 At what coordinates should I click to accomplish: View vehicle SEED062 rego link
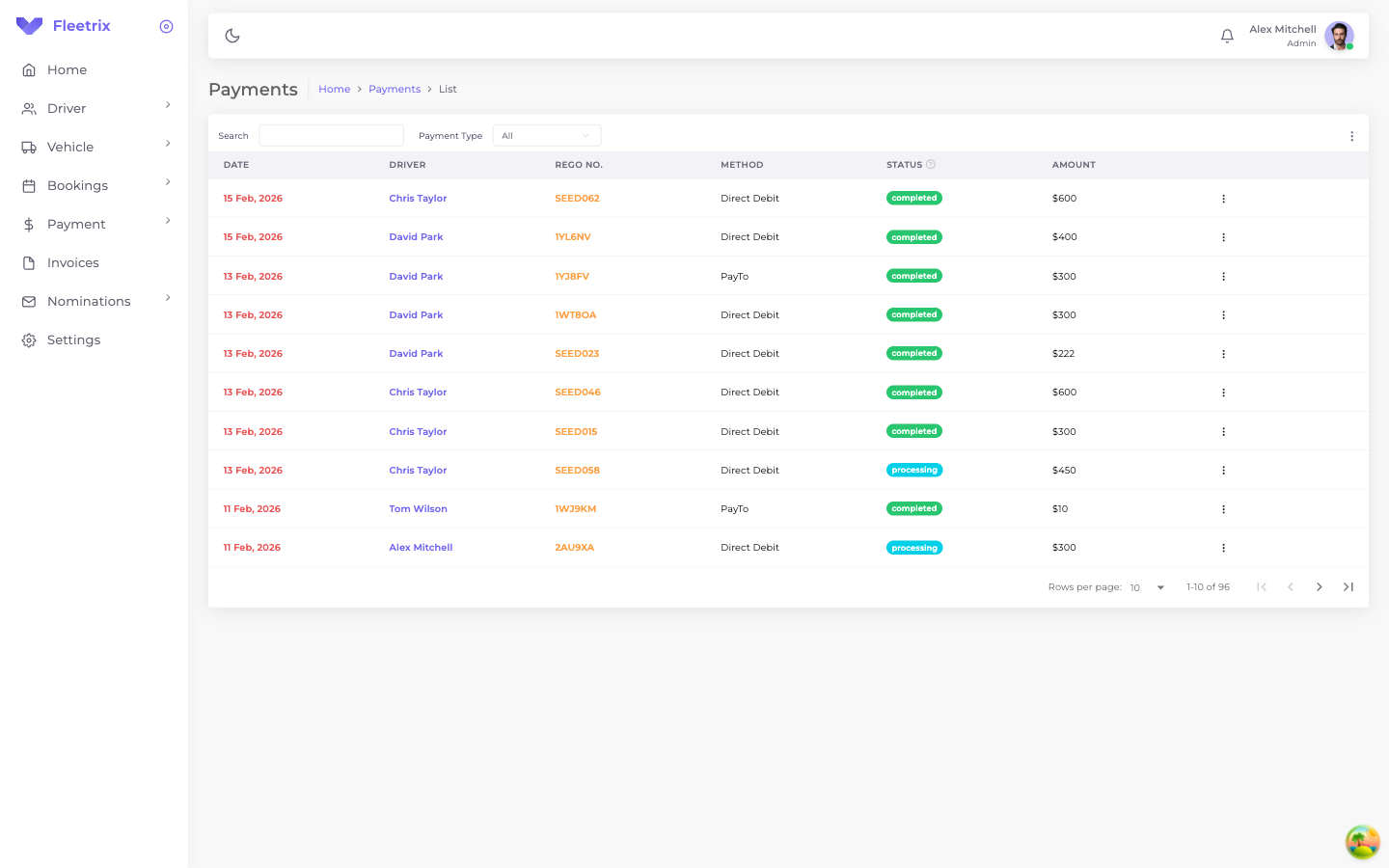[575, 198]
